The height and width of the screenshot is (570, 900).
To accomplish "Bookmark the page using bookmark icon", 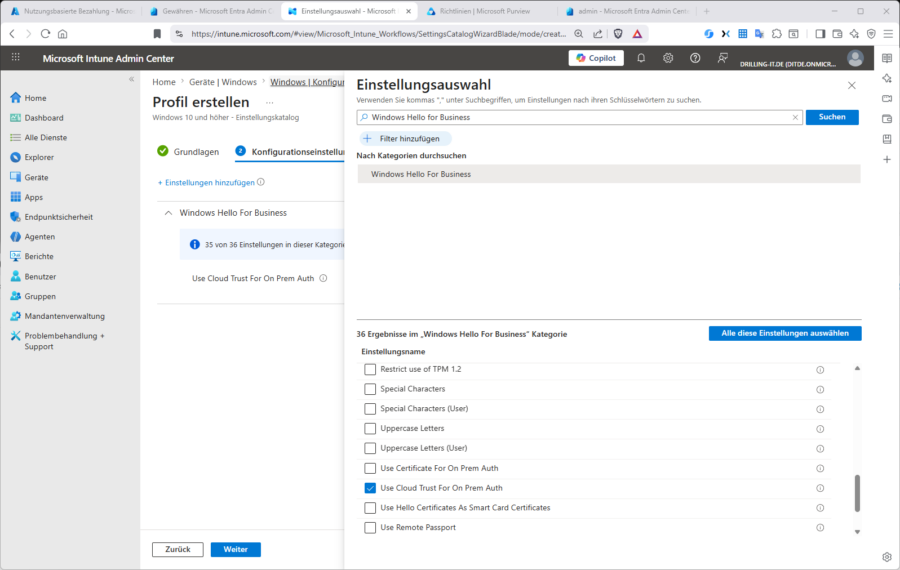I will [157, 34].
